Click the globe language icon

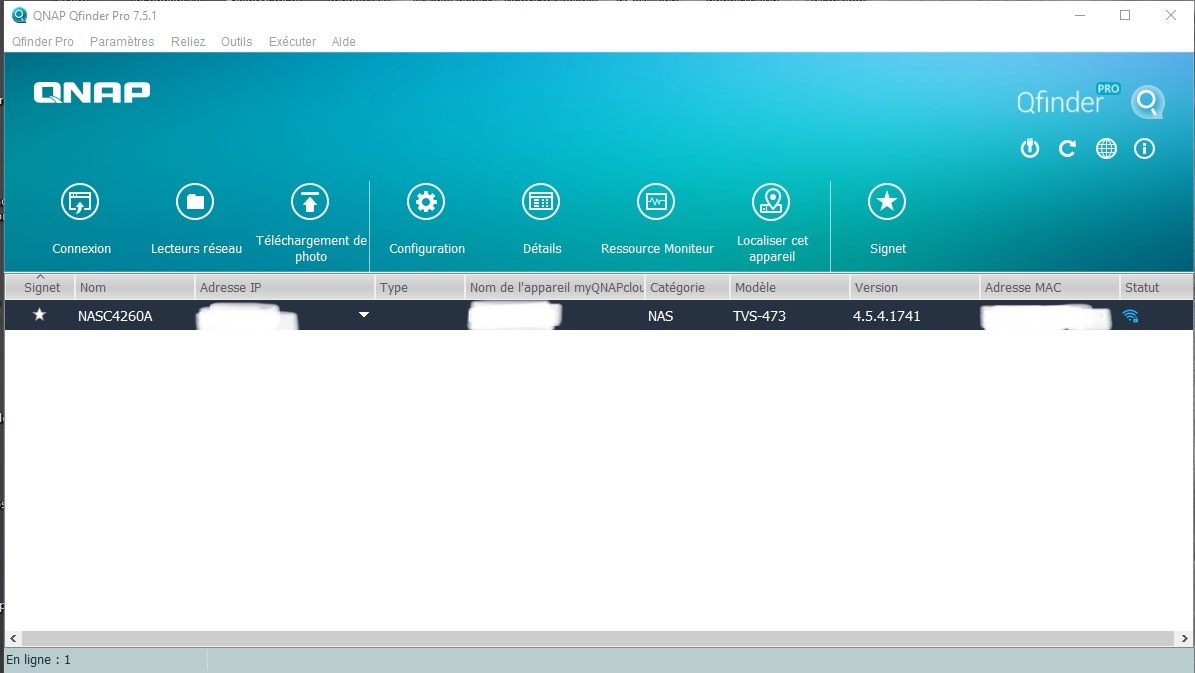[x=1107, y=149]
